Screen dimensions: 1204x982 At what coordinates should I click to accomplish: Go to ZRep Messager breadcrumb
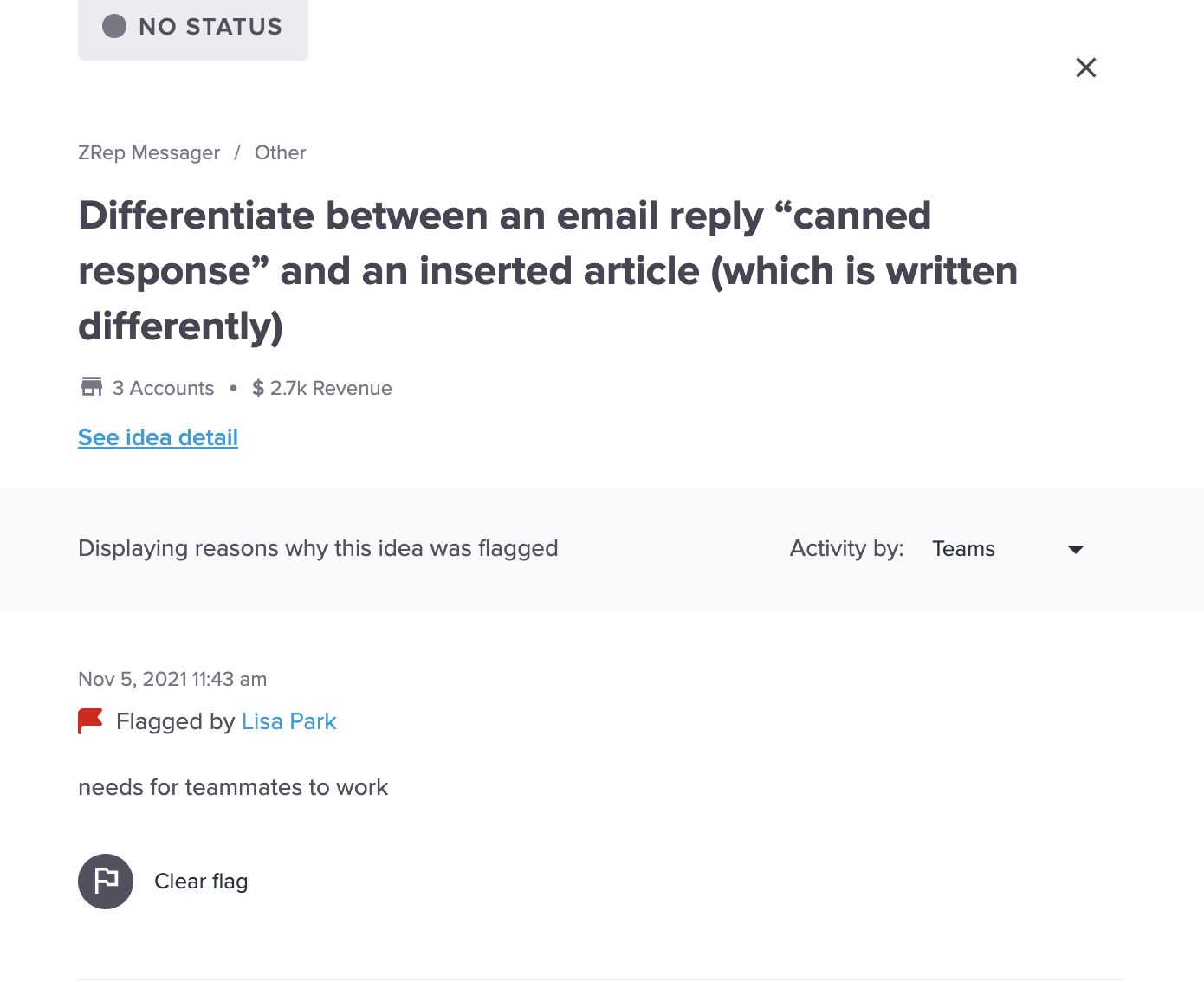(x=149, y=152)
